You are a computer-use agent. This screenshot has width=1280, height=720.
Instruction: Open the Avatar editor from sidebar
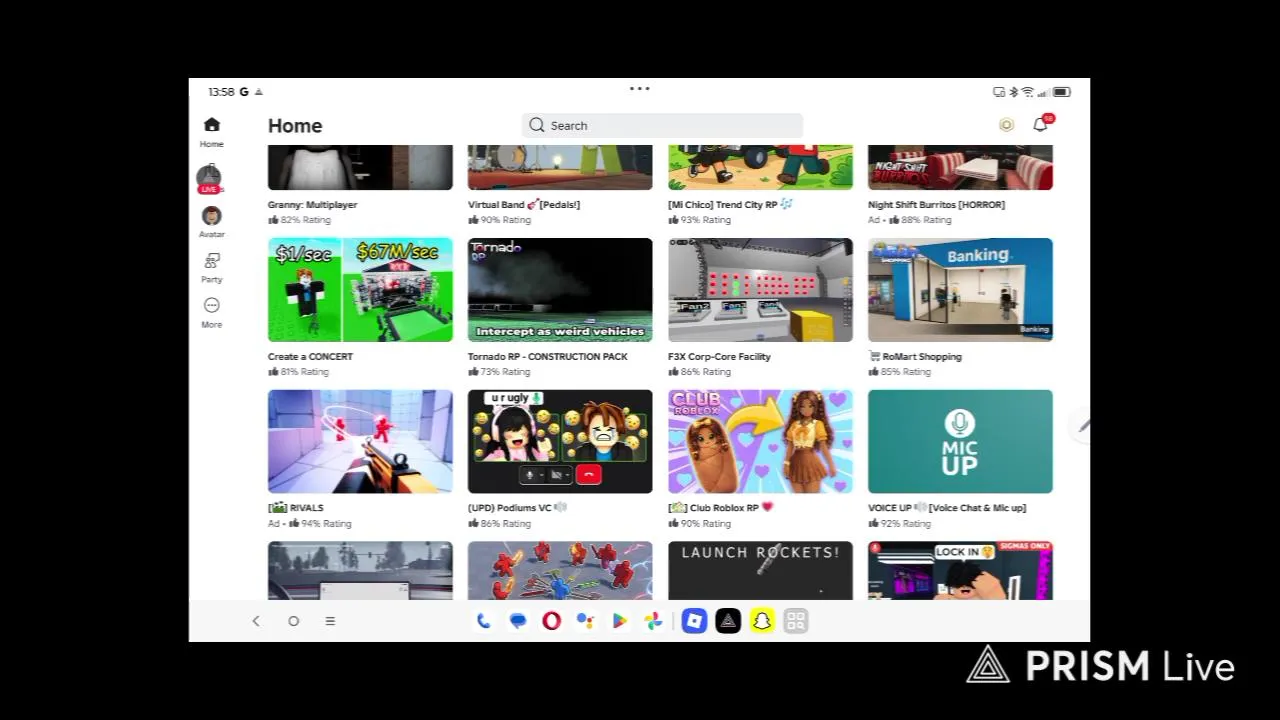point(211,222)
